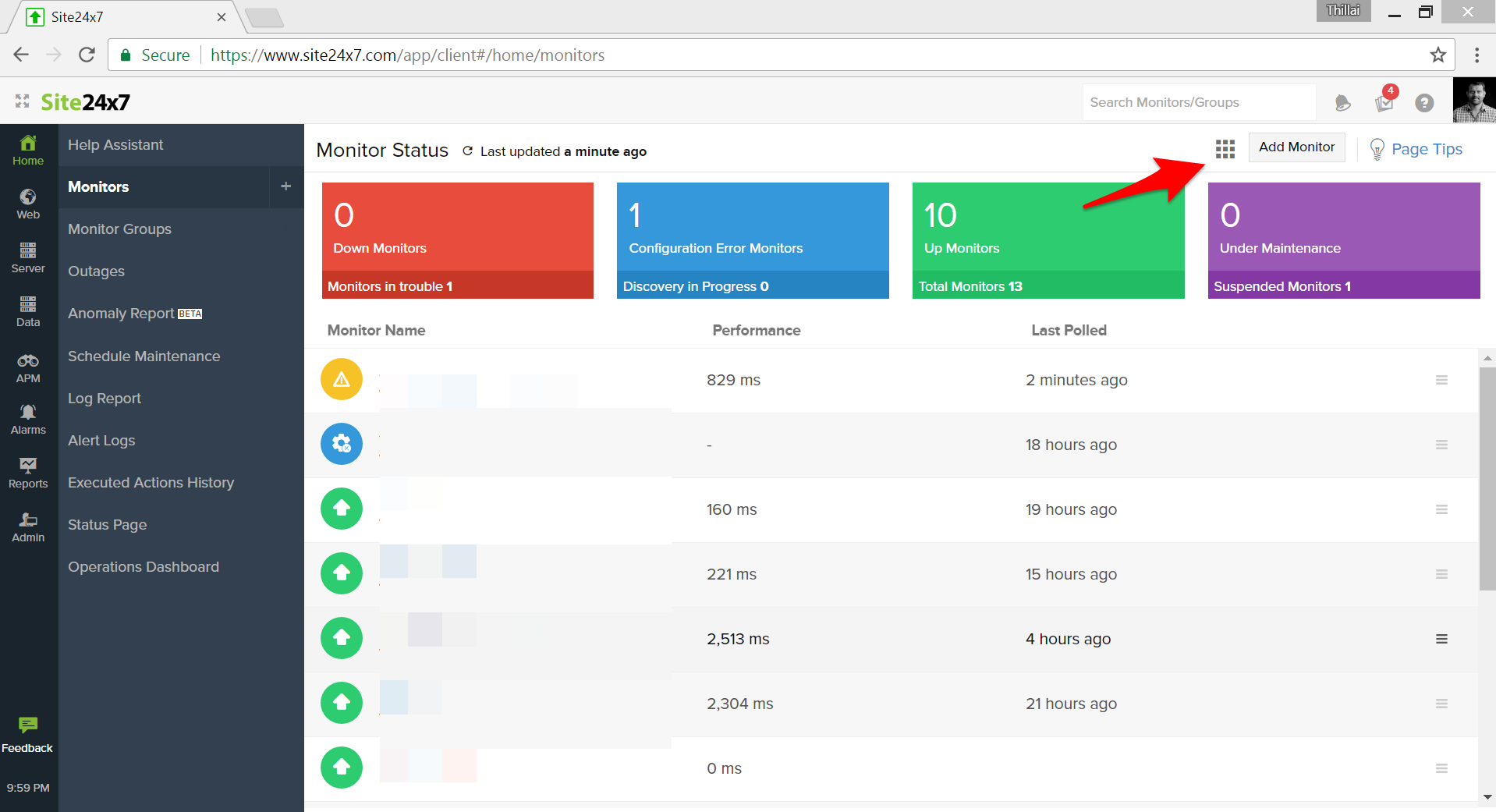Select Monitor Groups from the side menu
Viewport: 1496px width, 812px height.
119,229
